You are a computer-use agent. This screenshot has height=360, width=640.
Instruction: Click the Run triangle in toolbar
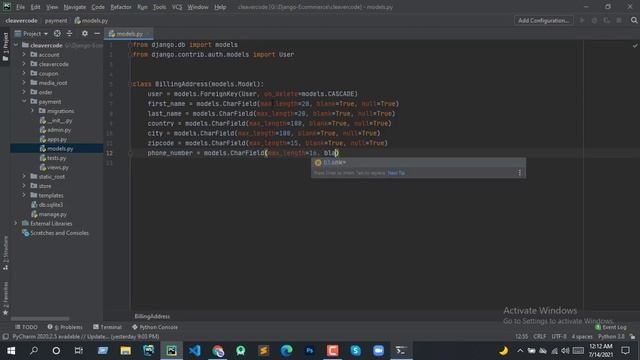point(582,20)
